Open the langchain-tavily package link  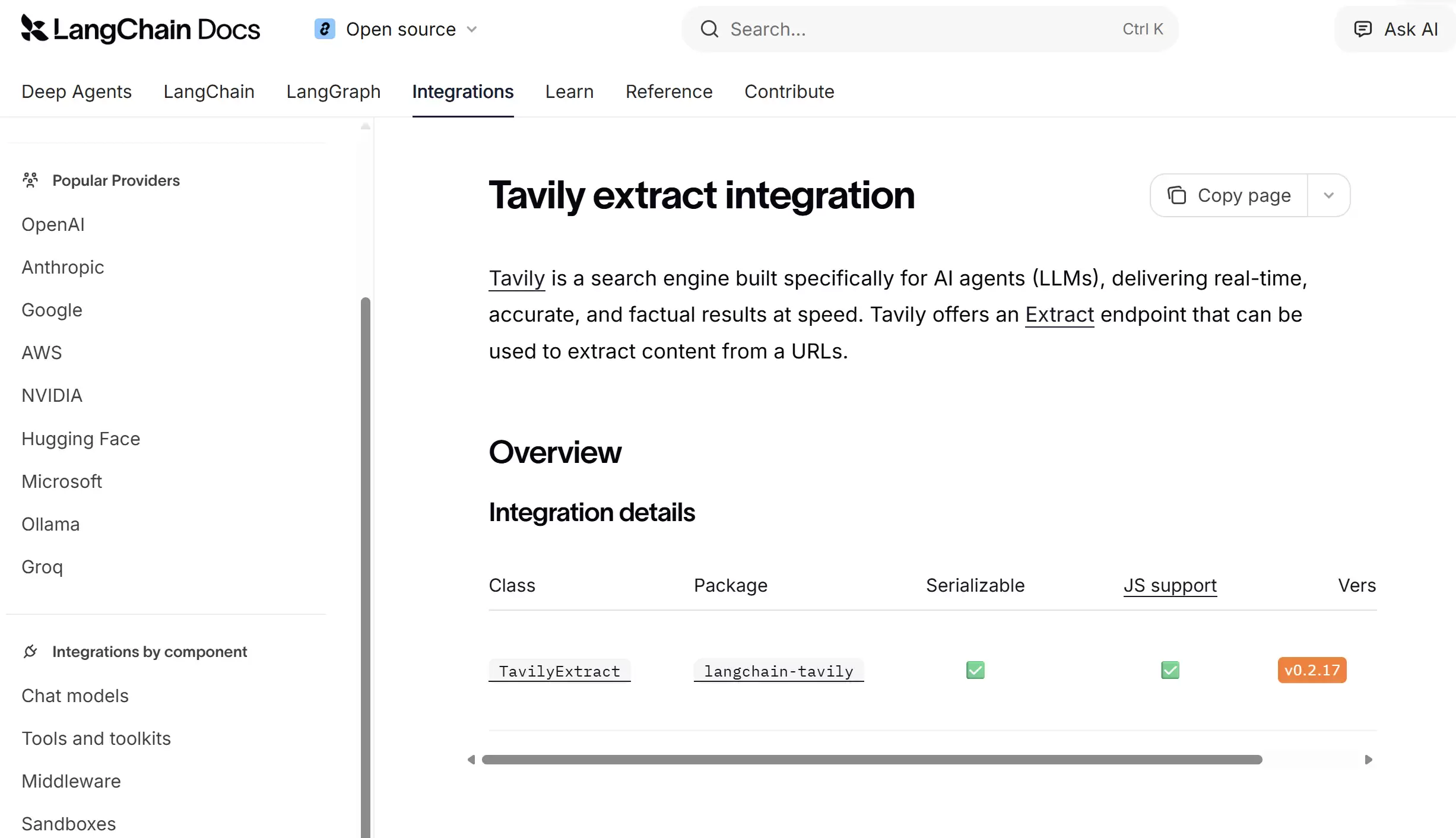[779, 671]
